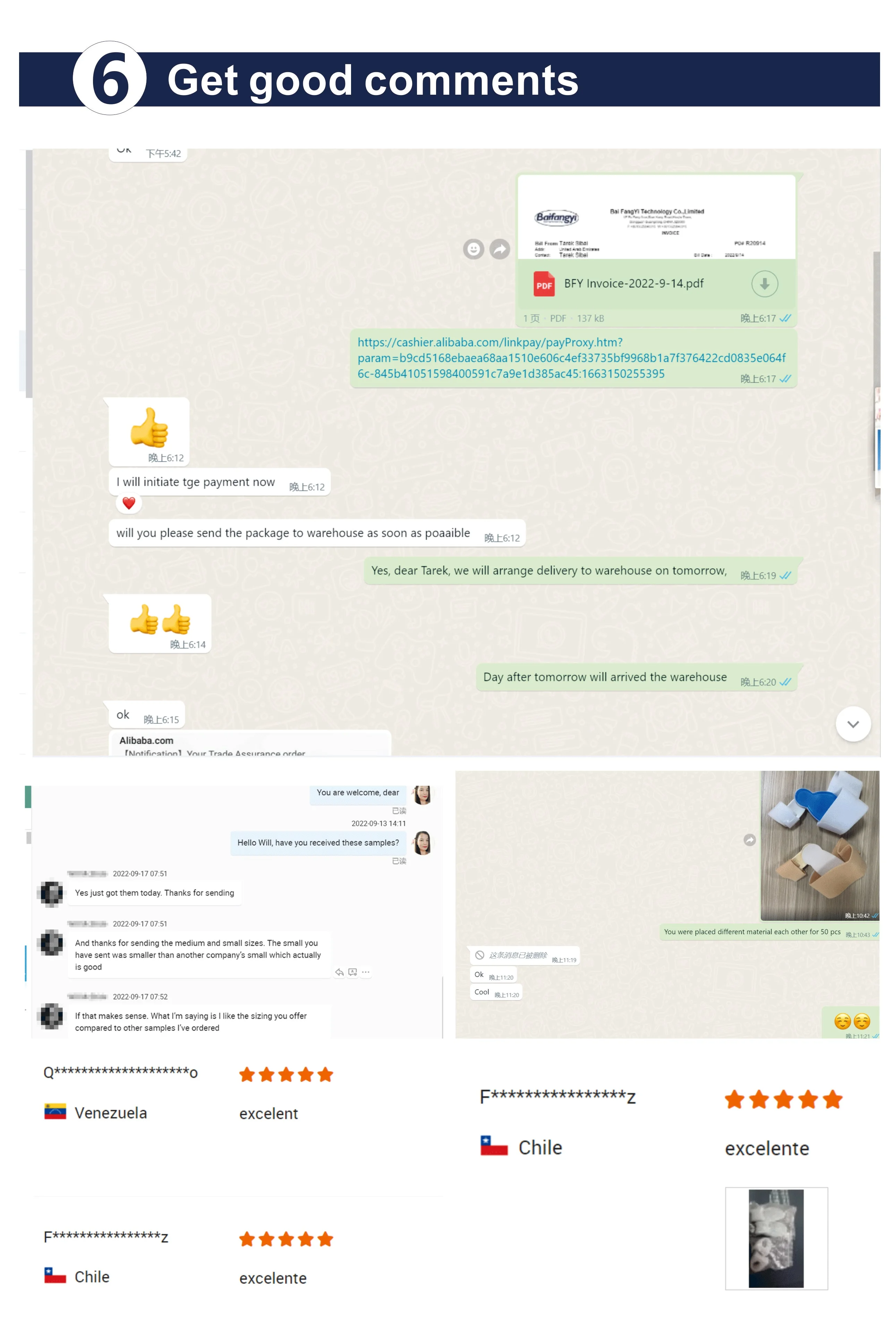Click the seller's avatar next to "You are welcome, dear"
The width and height of the screenshot is (896, 1338).
(422, 794)
